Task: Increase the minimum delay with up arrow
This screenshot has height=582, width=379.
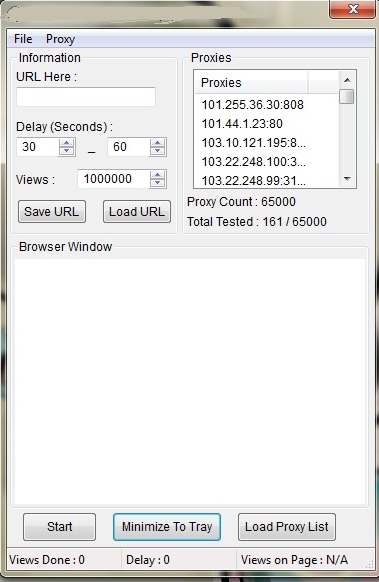Action: pos(67,143)
